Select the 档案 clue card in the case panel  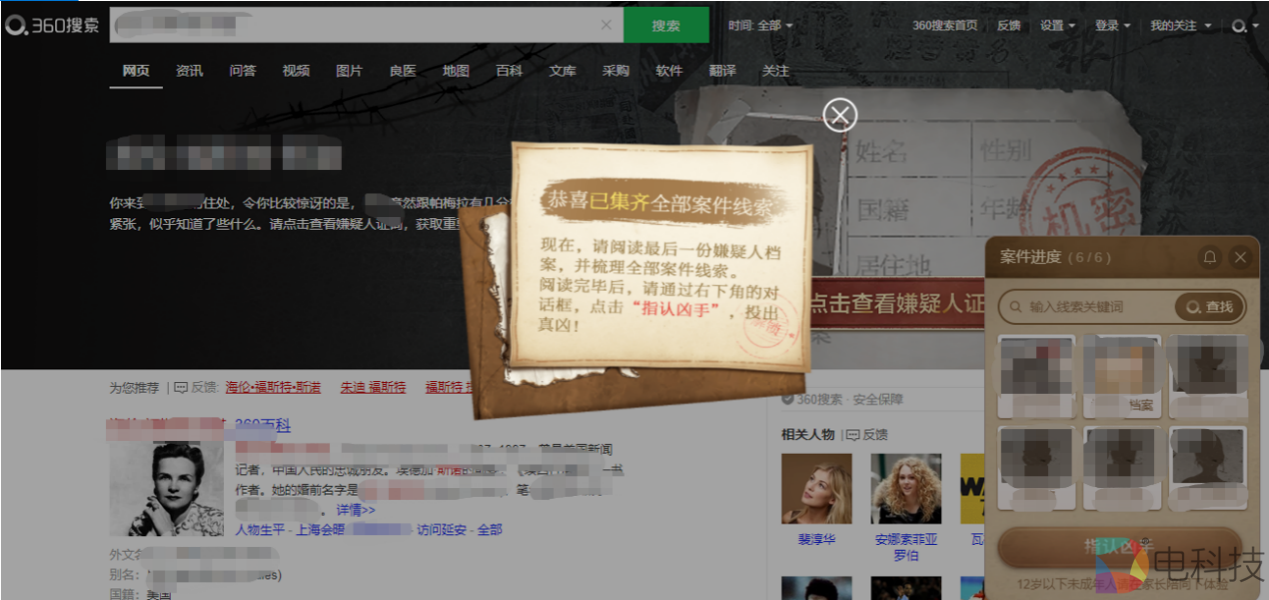tap(1121, 374)
